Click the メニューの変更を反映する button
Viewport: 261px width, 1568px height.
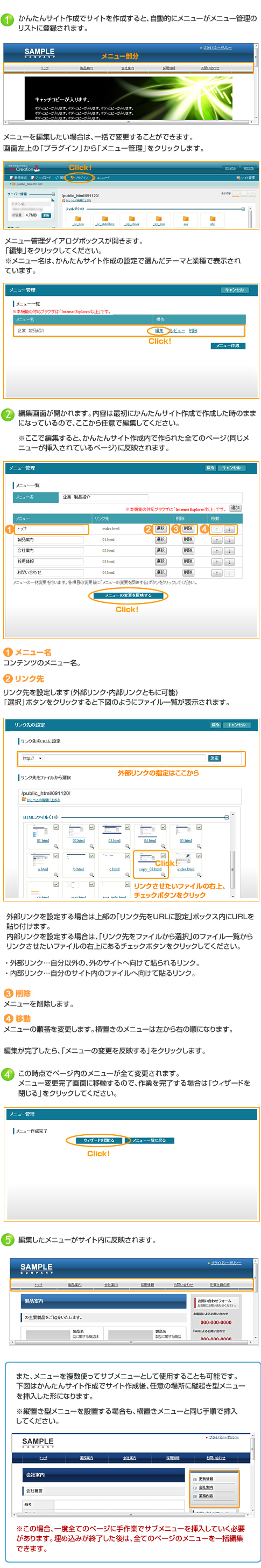(127, 595)
